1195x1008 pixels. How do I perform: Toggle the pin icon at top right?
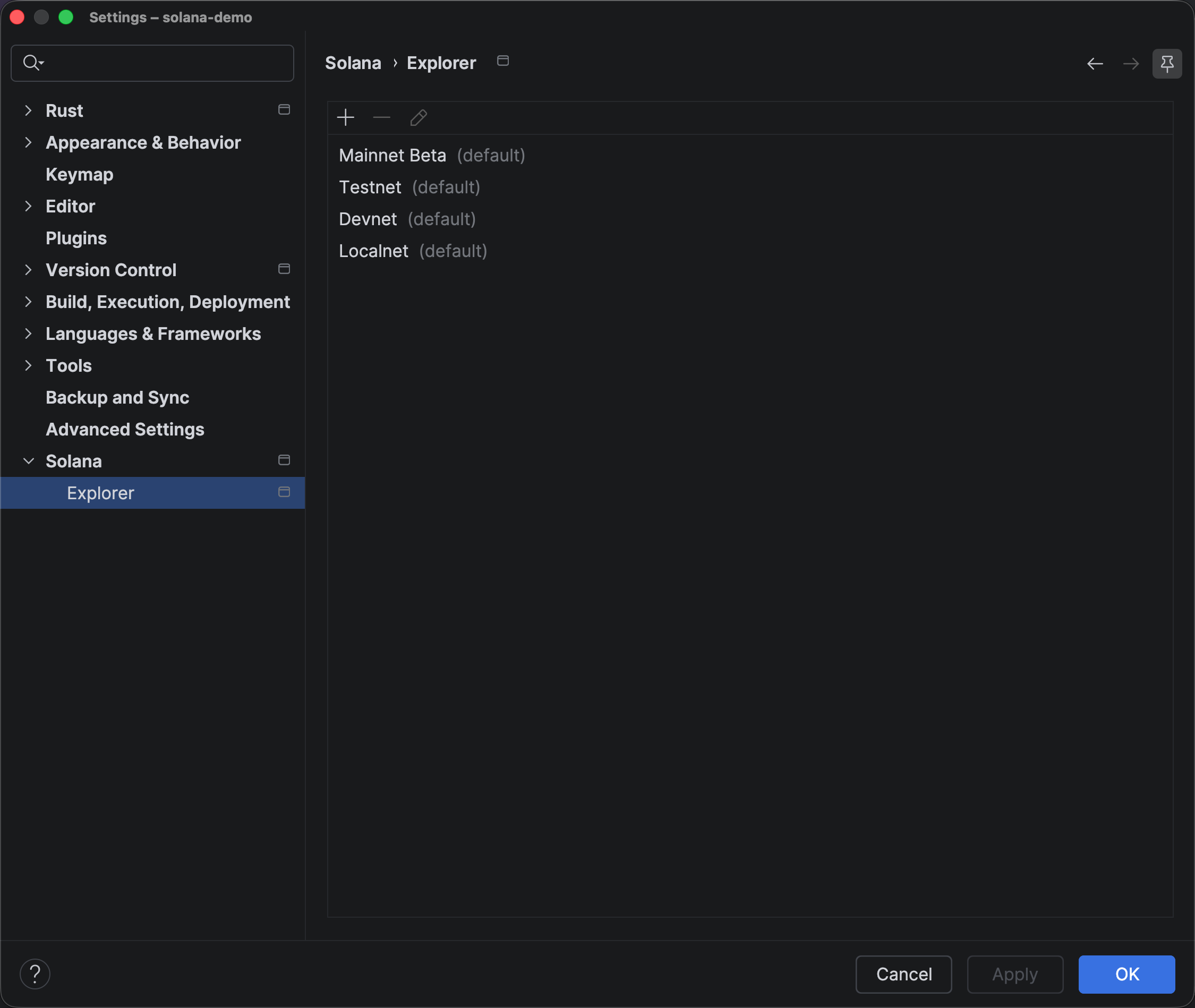click(x=1167, y=63)
